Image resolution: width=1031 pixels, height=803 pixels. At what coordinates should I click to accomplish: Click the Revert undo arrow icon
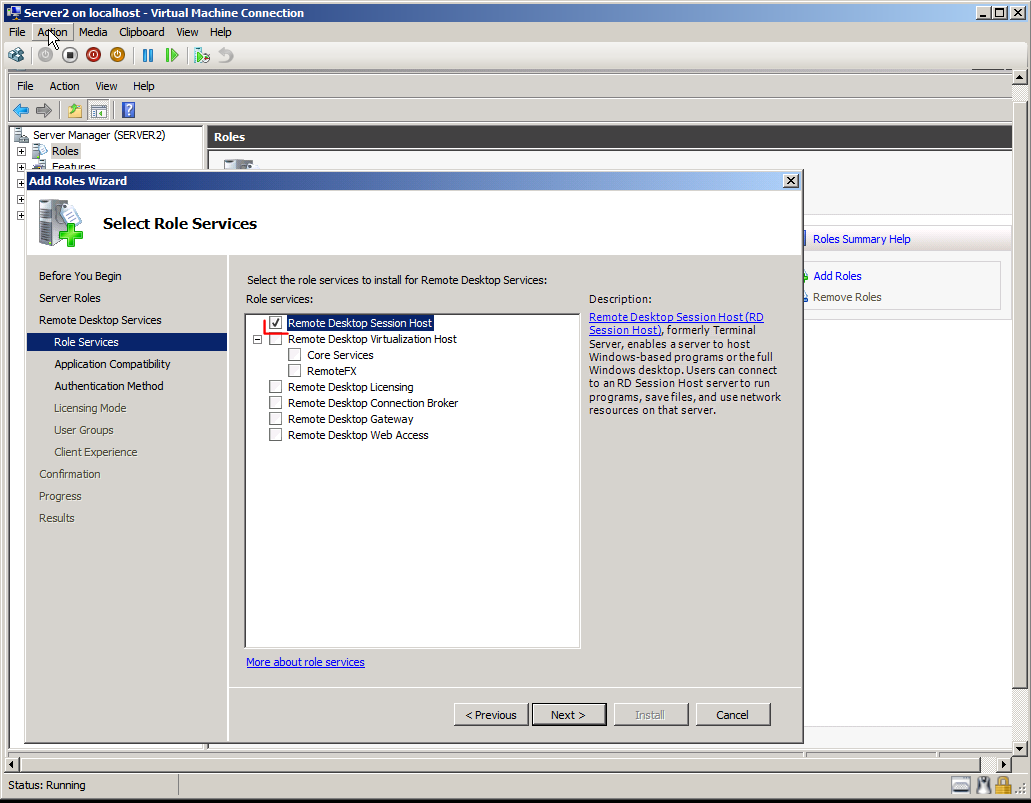[x=226, y=55]
